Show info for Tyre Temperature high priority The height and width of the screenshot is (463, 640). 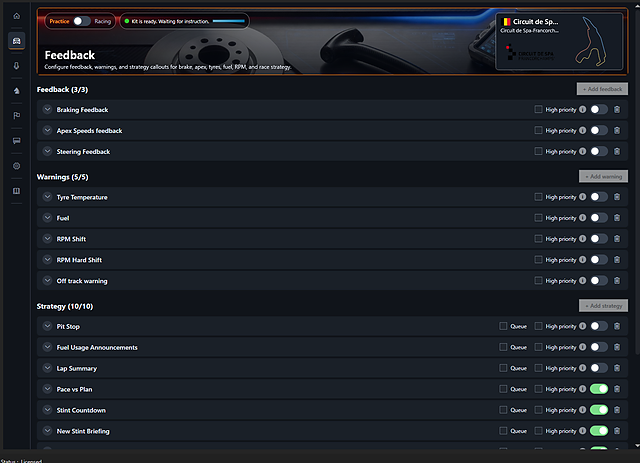[x=582, y=197]
